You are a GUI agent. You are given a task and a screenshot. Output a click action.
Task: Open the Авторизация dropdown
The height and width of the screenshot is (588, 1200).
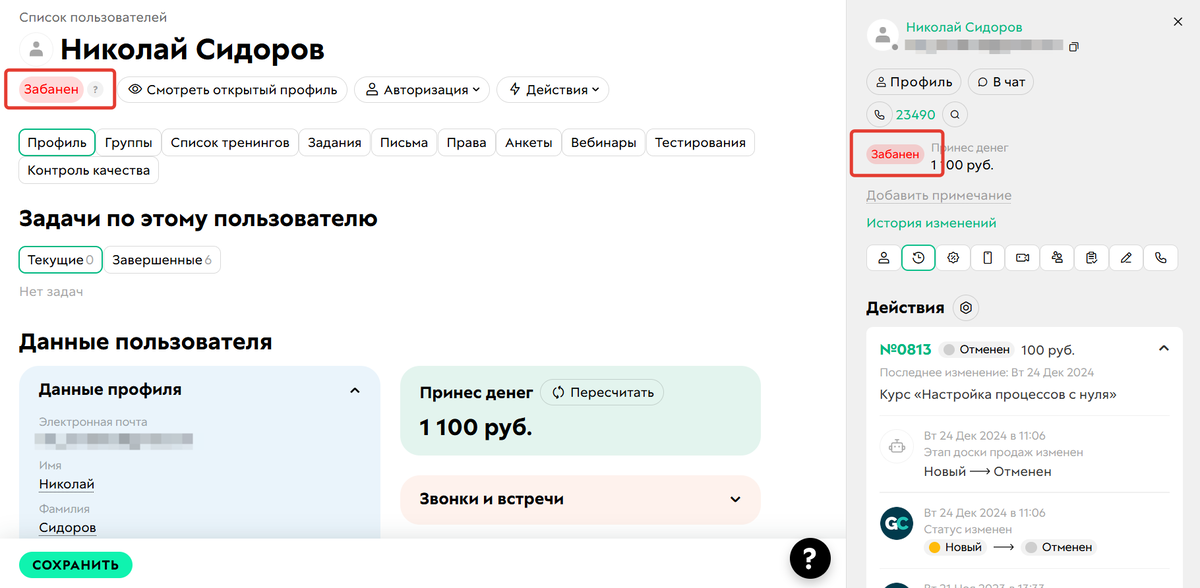[421, 89]
